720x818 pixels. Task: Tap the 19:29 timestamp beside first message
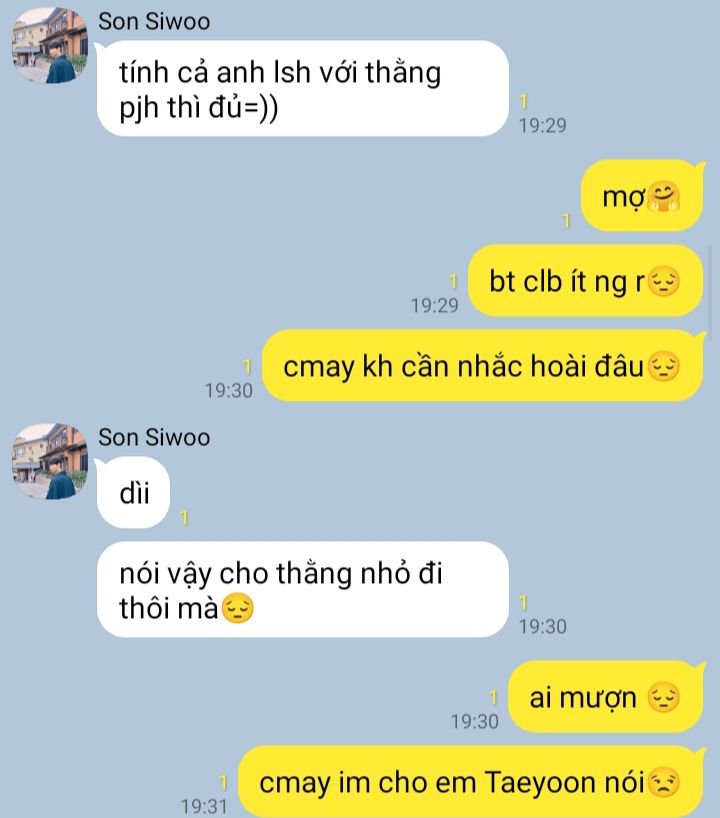(543, 125)
